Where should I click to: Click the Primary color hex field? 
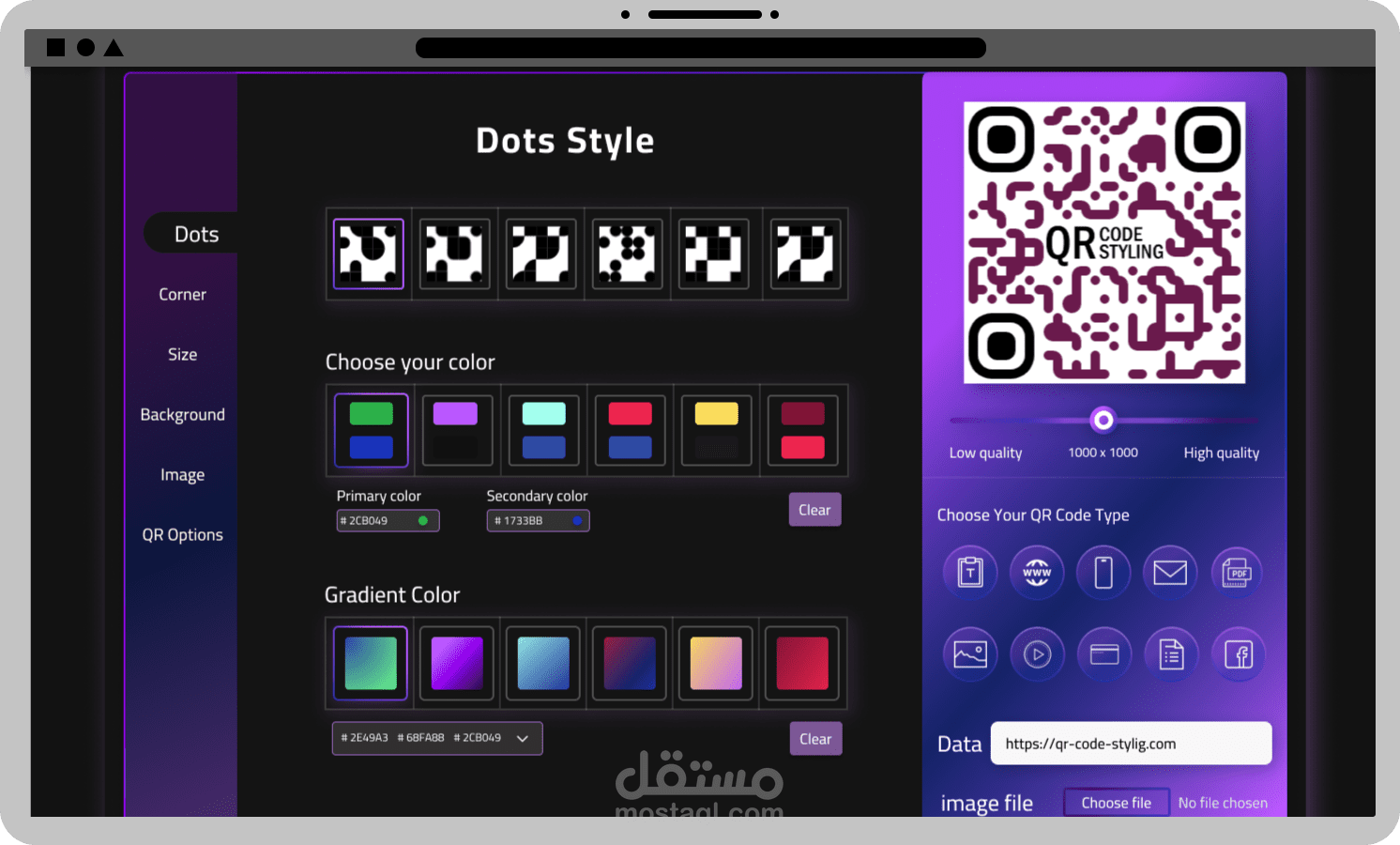(x=388, y=520)
